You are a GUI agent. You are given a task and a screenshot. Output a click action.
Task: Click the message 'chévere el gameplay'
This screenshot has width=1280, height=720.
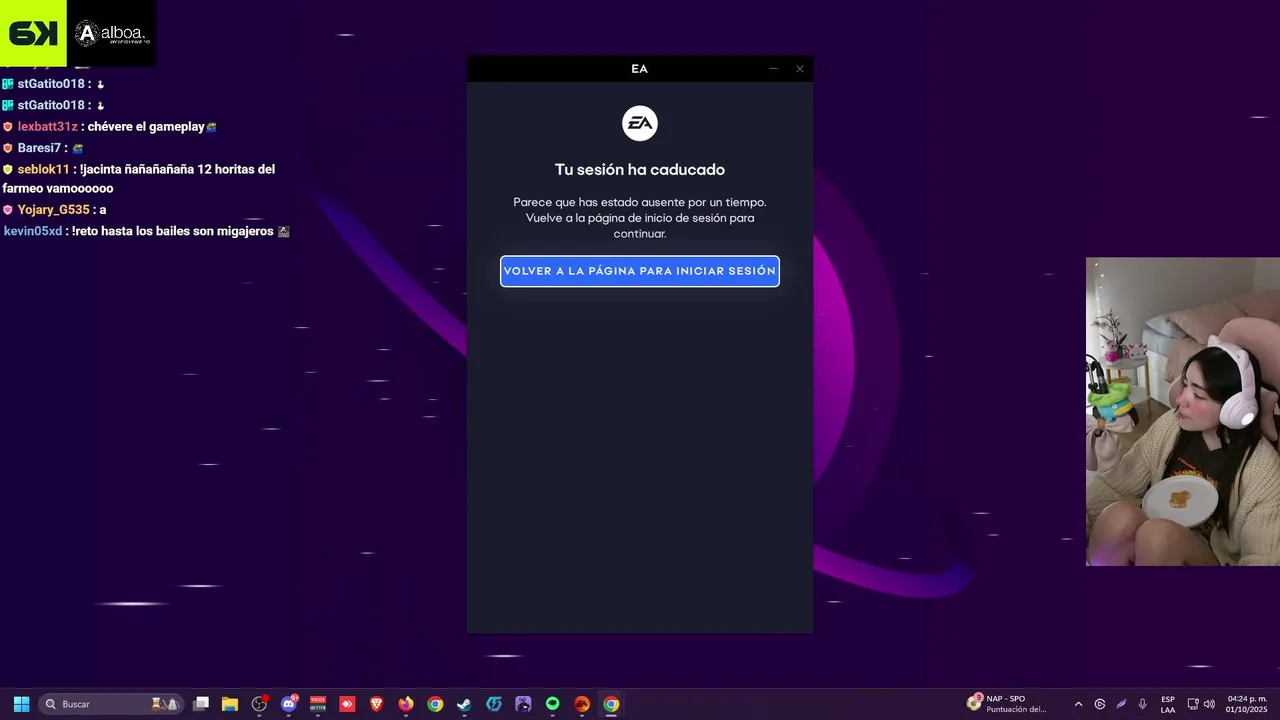(146, 127)
